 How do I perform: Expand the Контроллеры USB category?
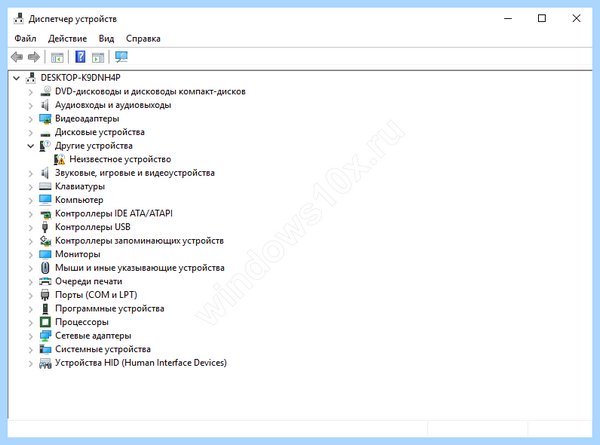31,227
